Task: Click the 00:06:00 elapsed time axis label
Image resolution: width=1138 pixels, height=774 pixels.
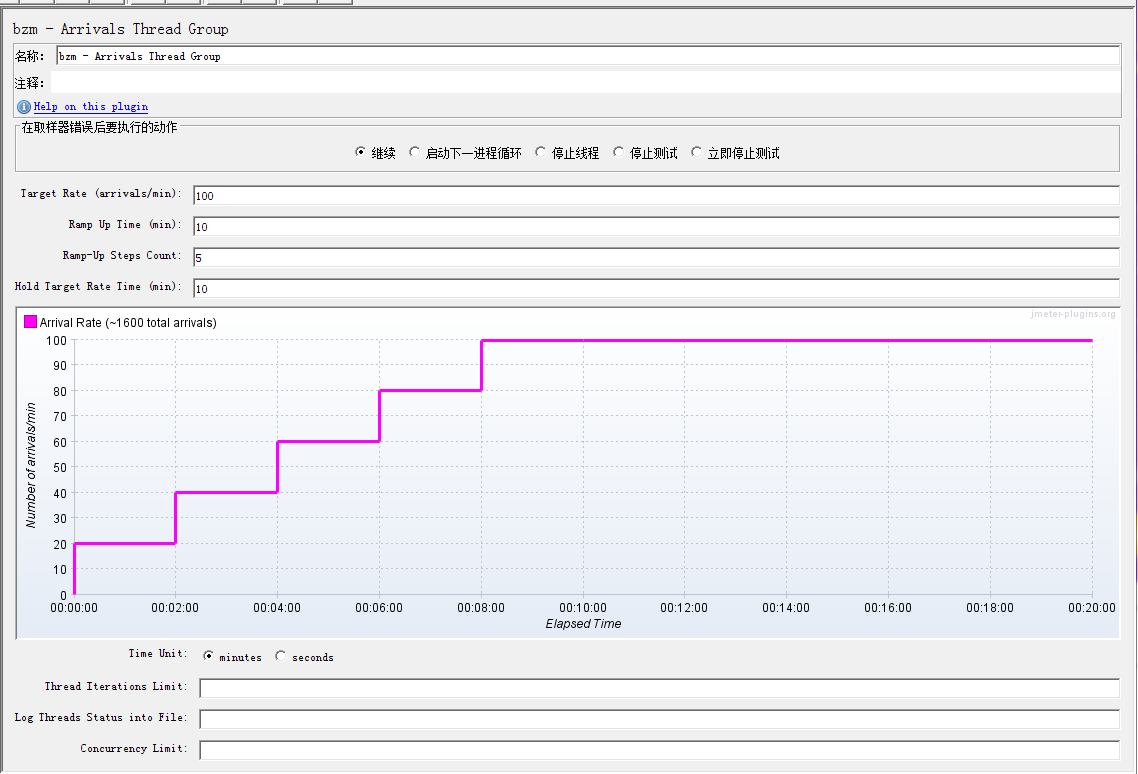Action: point(379,608)
